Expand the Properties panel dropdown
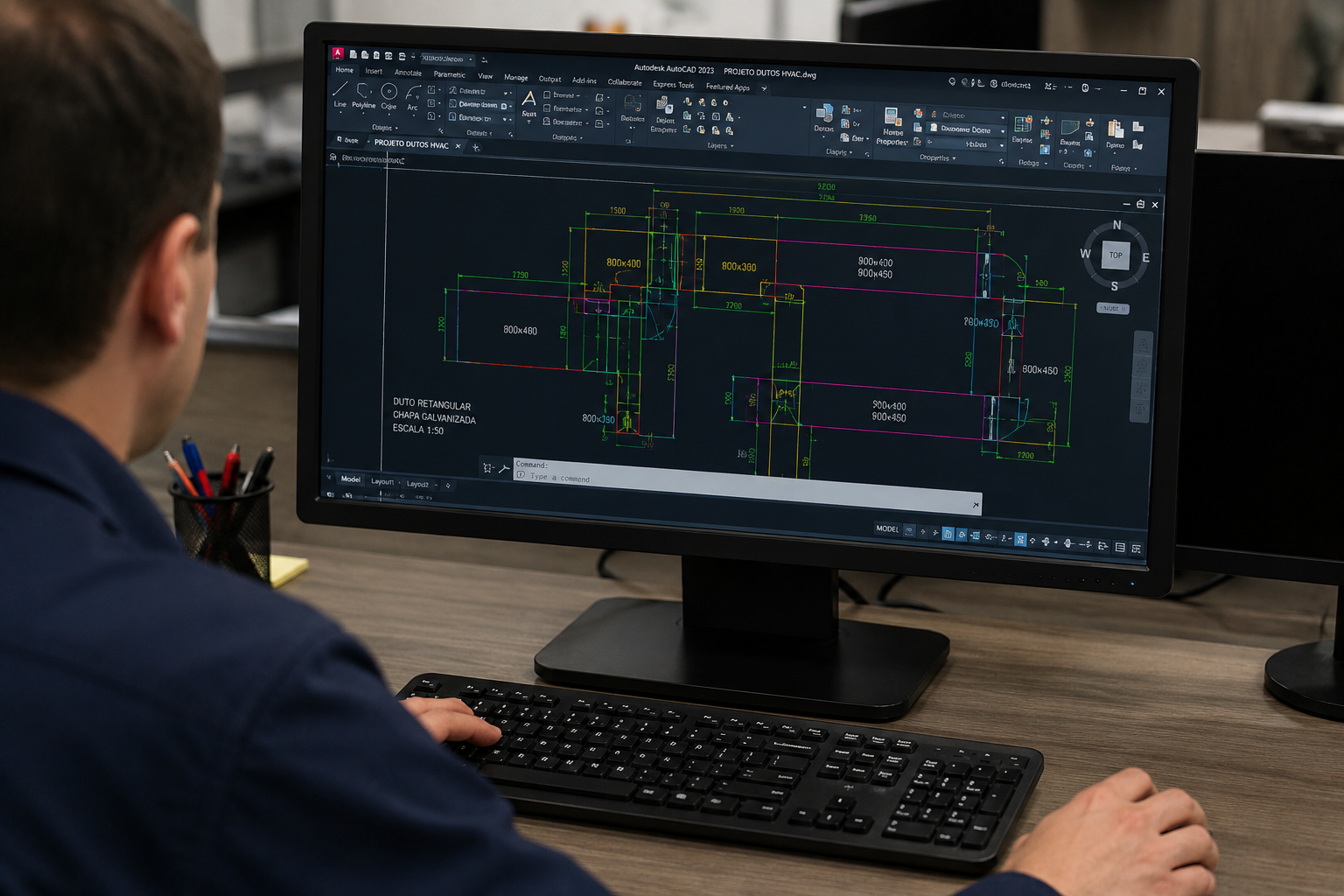1344x896 pixels. (937, 158)
